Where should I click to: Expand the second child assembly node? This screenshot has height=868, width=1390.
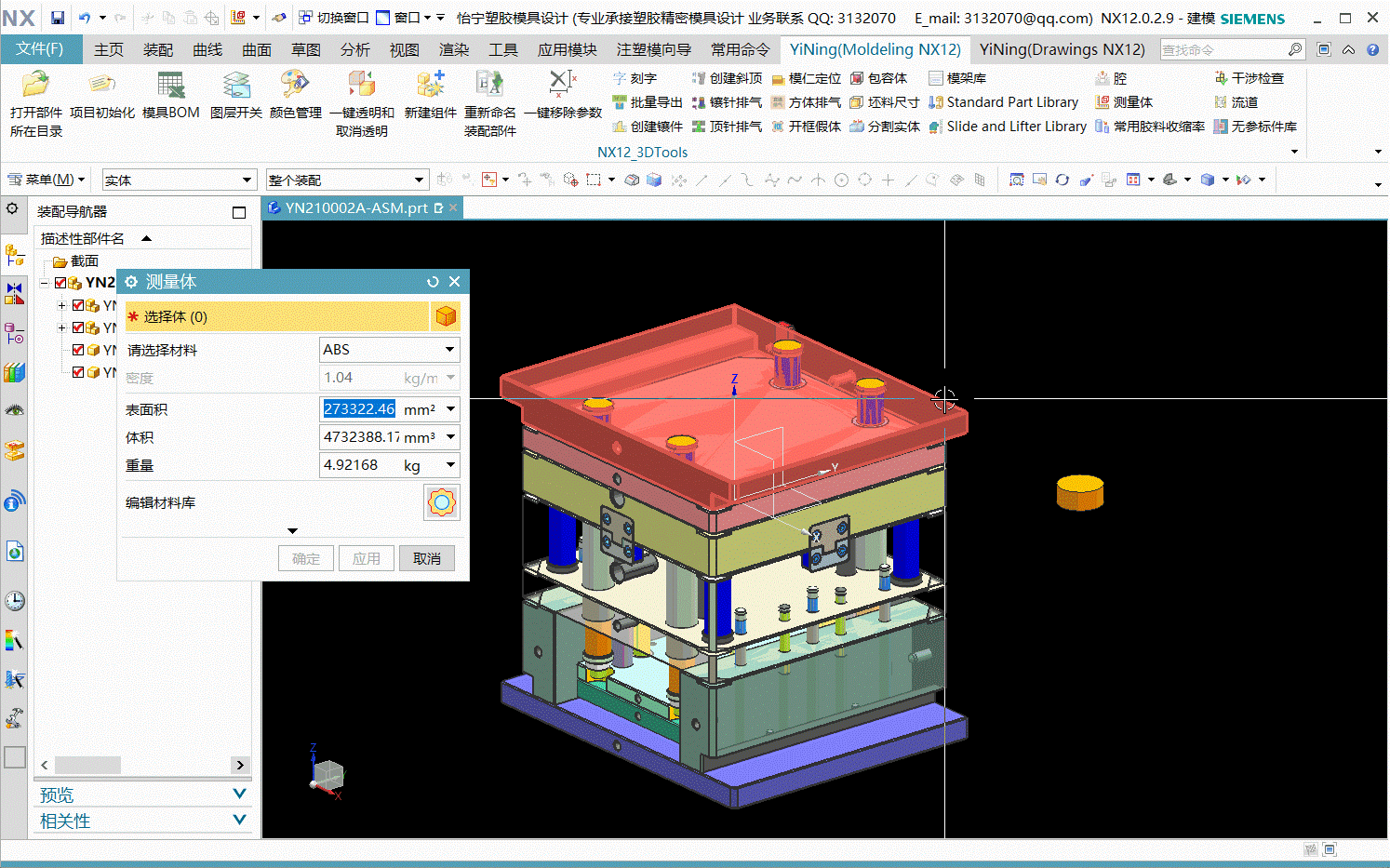pyautogui.click(x=61, y=327)
